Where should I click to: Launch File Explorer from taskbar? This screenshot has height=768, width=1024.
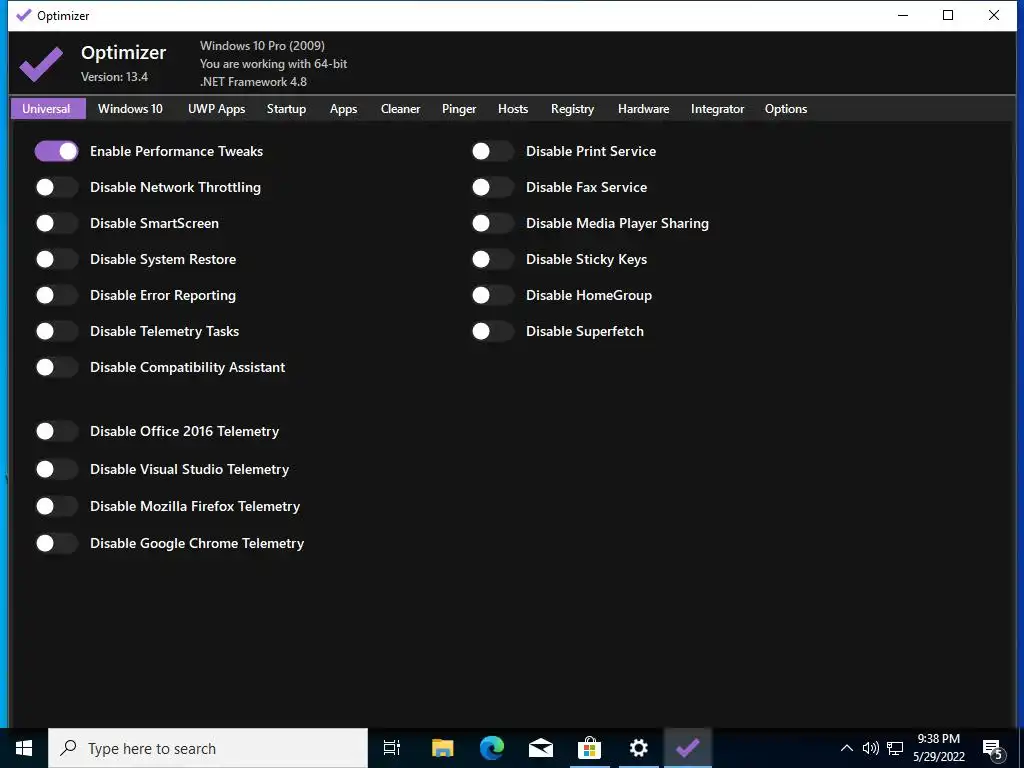[x=442, y=748]
